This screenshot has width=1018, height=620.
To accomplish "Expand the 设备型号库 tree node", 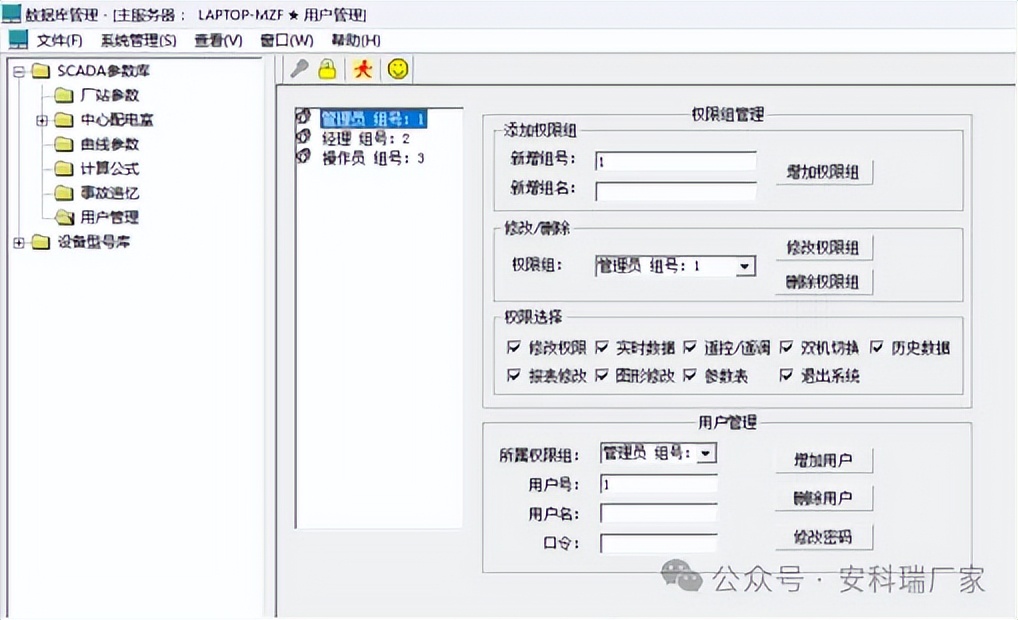I will (x=19, y=242).
